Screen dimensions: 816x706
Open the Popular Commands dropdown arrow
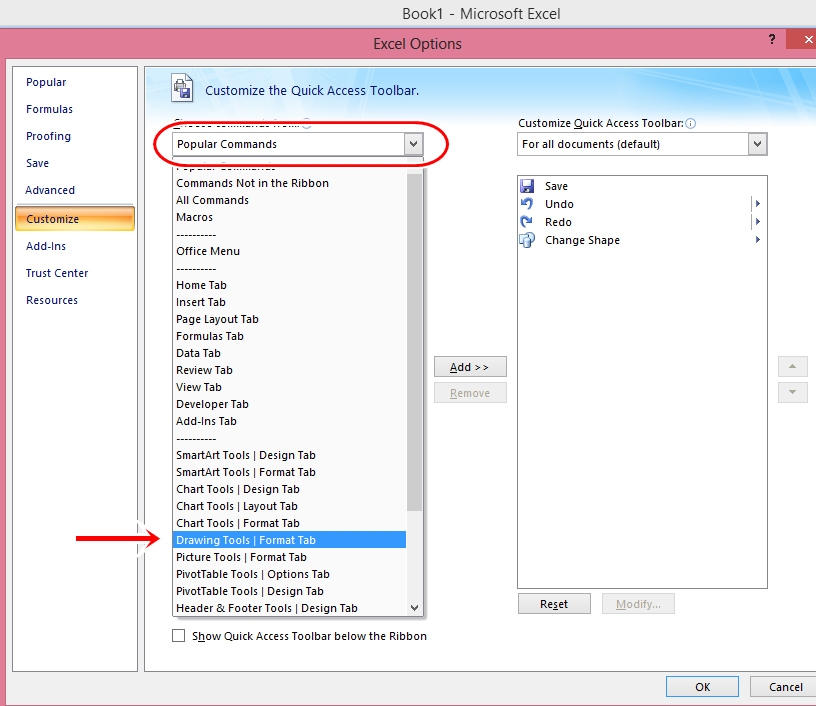pyautogui.click(x=413, y=144)
